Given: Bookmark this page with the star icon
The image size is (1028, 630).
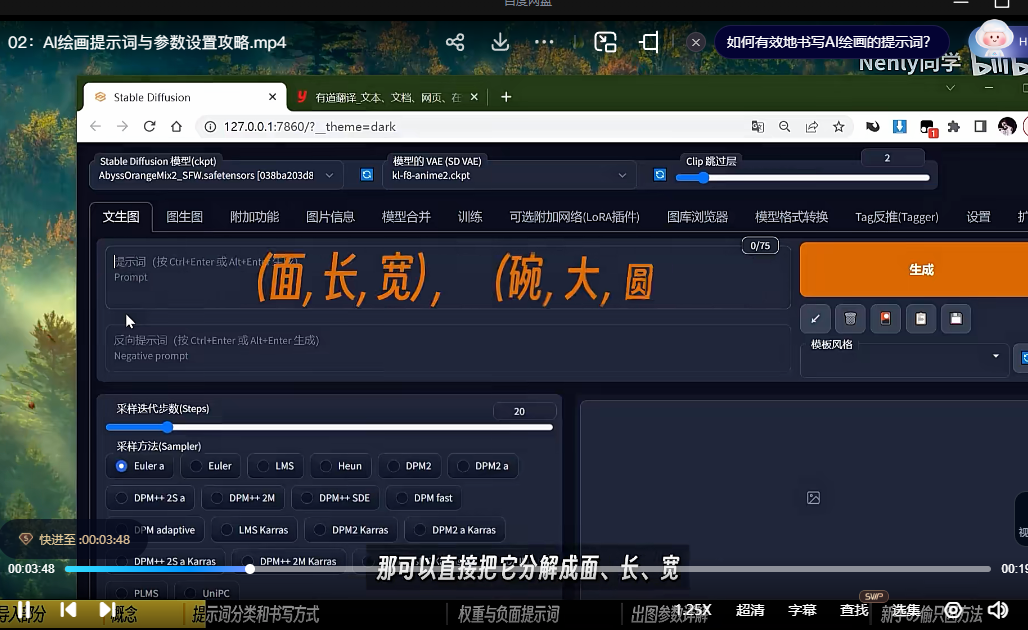Looking at the screenshot, I should [x=839, y=127].
